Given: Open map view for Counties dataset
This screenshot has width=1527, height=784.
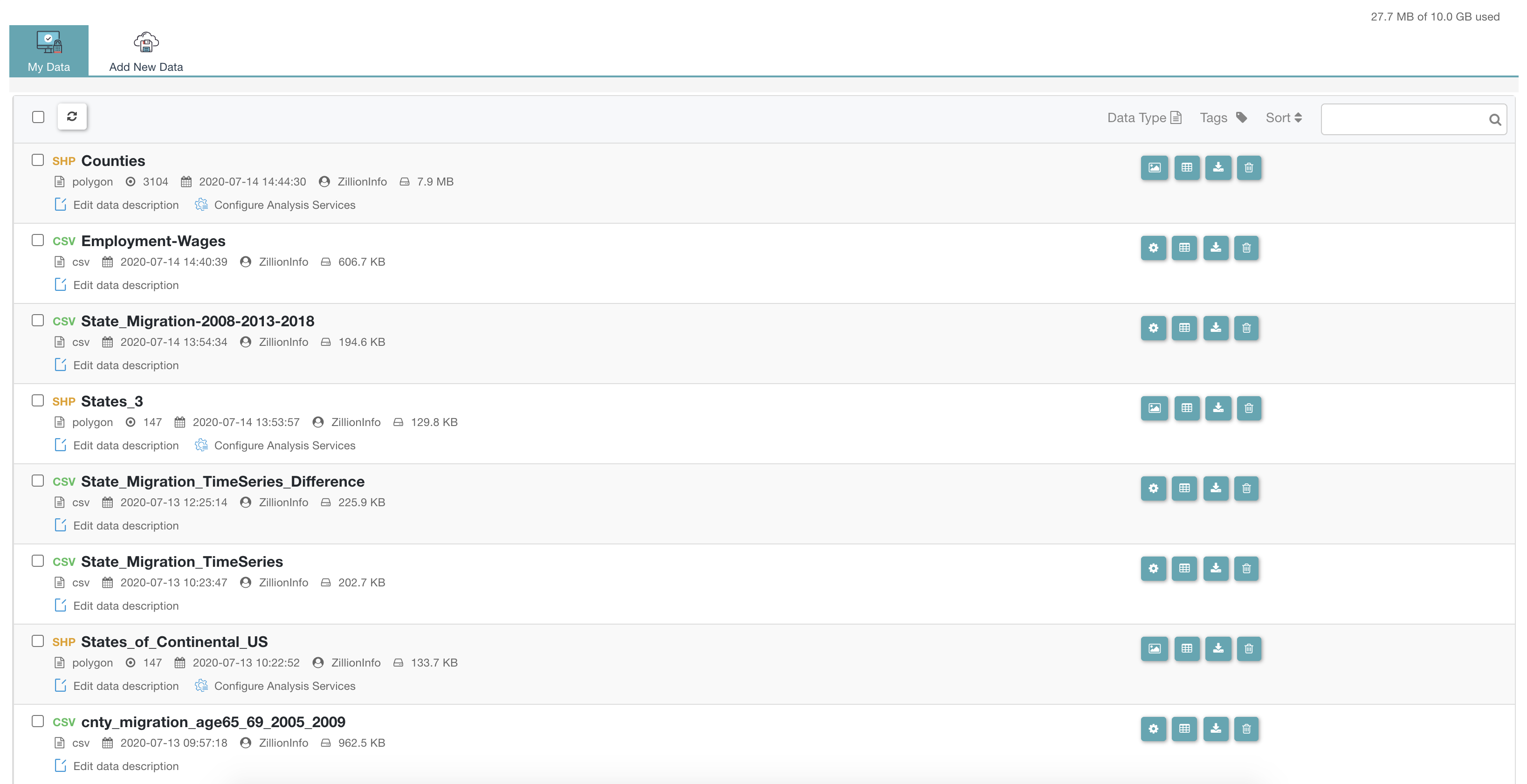Looking at the screenshot, I should 1154,168.
